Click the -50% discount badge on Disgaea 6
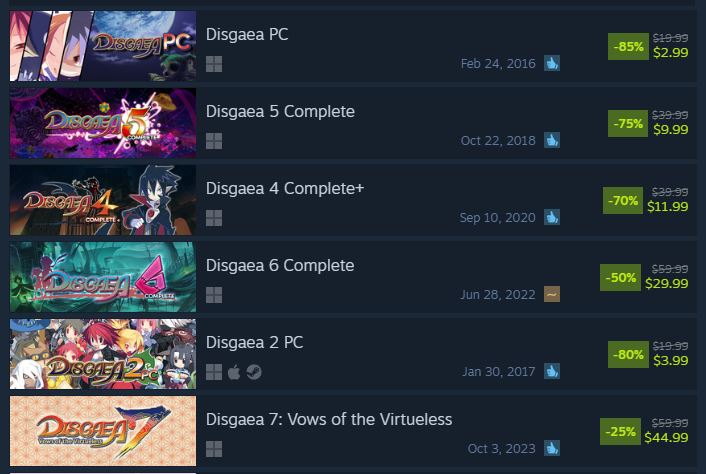 (x=620, y=277)
